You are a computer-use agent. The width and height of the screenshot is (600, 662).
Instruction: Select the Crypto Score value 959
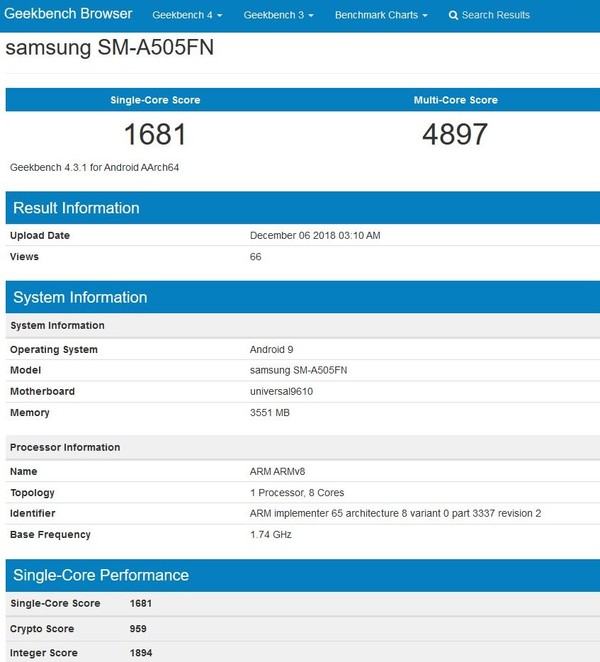(x=138, y=629)
